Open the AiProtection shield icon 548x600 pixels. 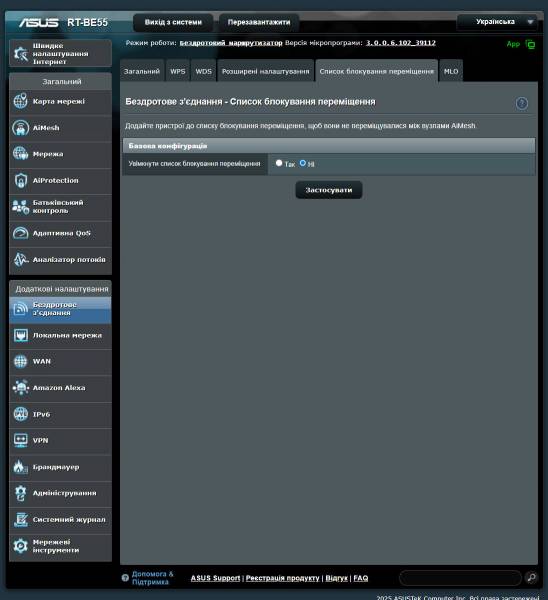pyautogui.click(x=20, y=180)
